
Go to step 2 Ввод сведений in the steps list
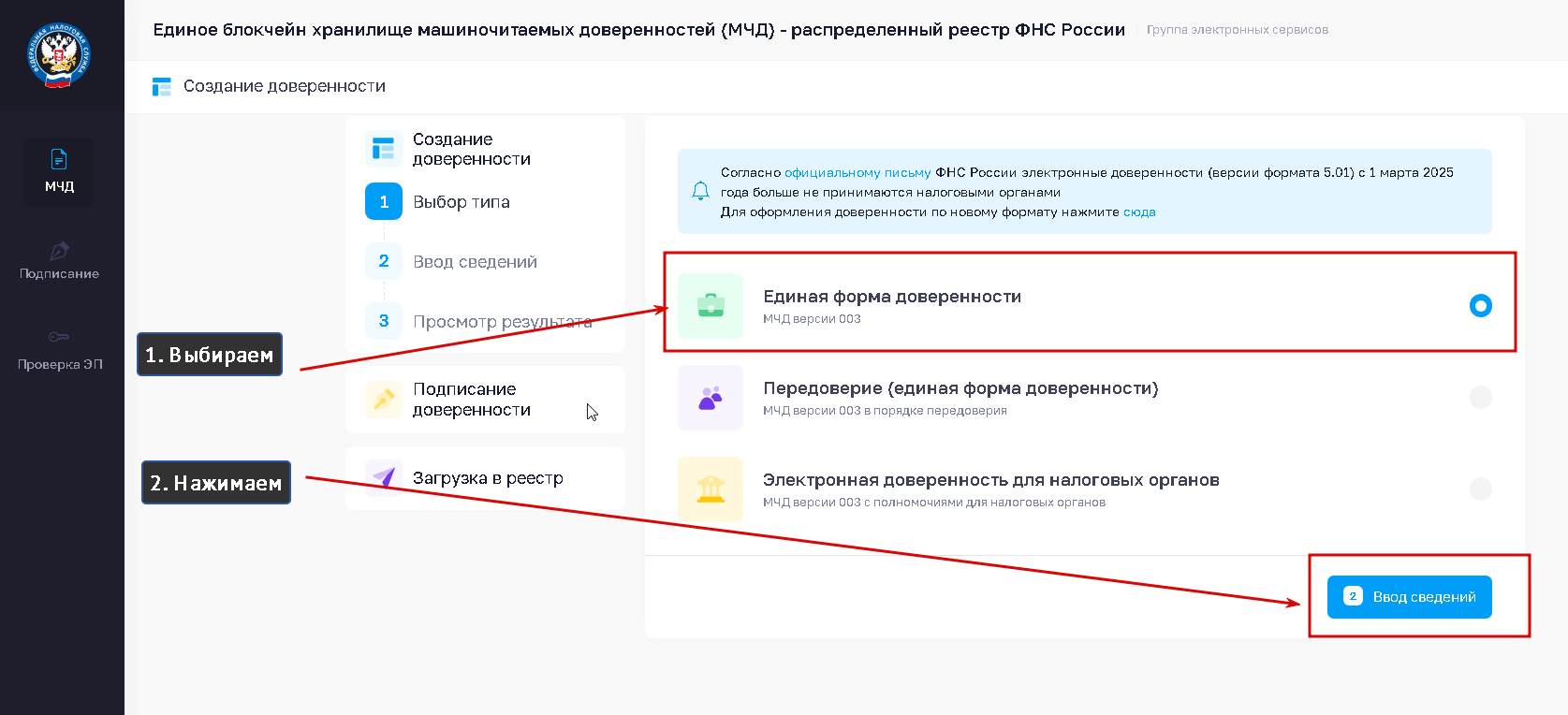coord(451,262)
